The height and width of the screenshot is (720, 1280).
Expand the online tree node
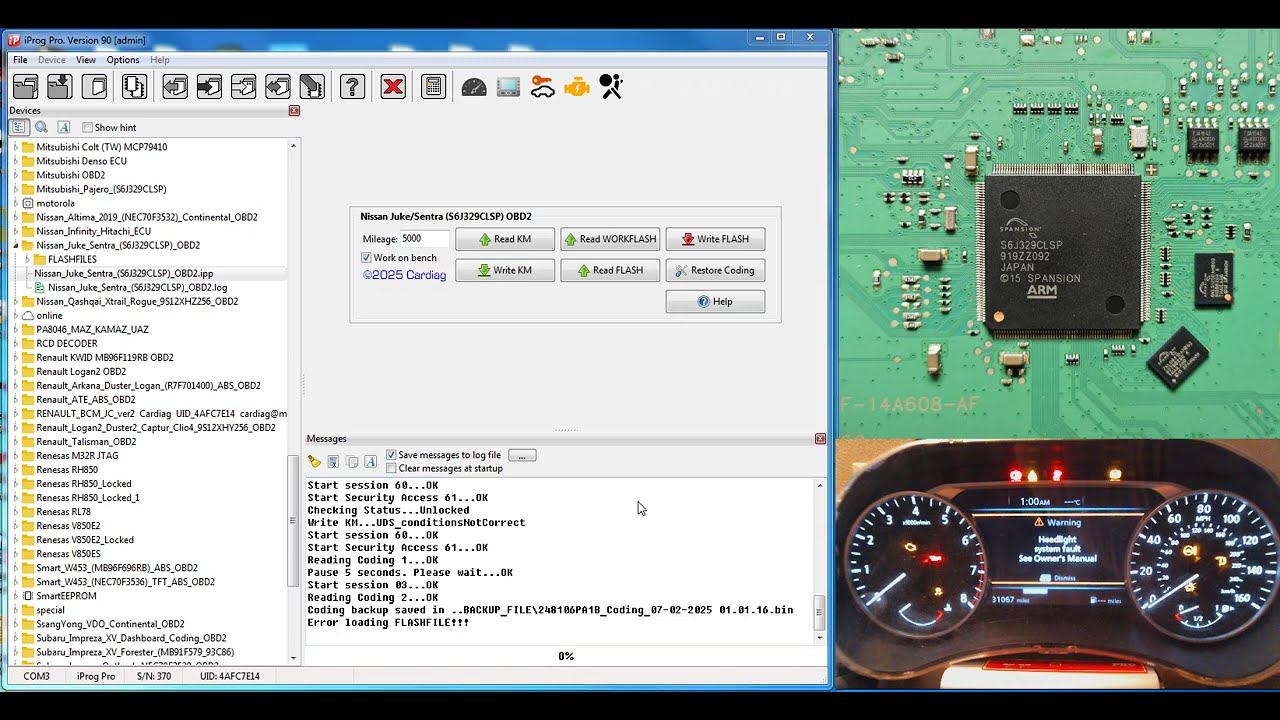pyautogui.click(x=16, y=315)
